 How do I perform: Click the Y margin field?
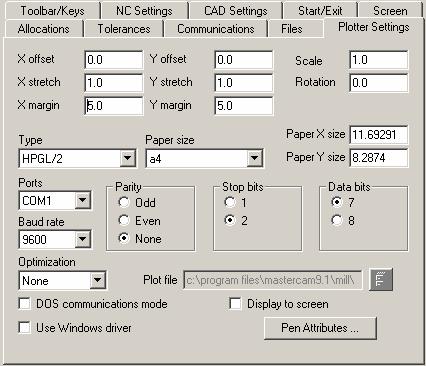pos(244,106)
